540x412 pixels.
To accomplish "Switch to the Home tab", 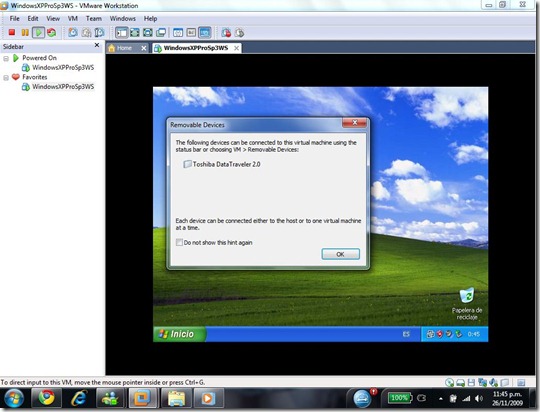I will point(124,48).
